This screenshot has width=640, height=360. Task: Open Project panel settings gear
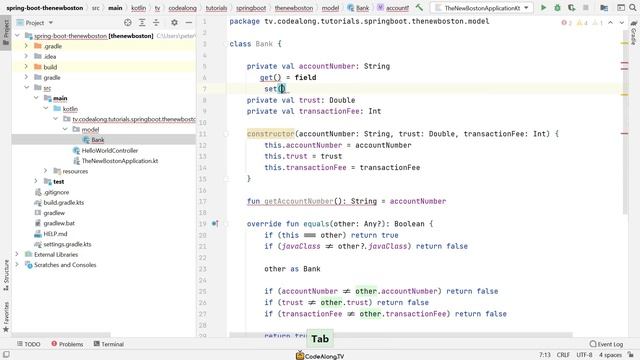point(174,23)
